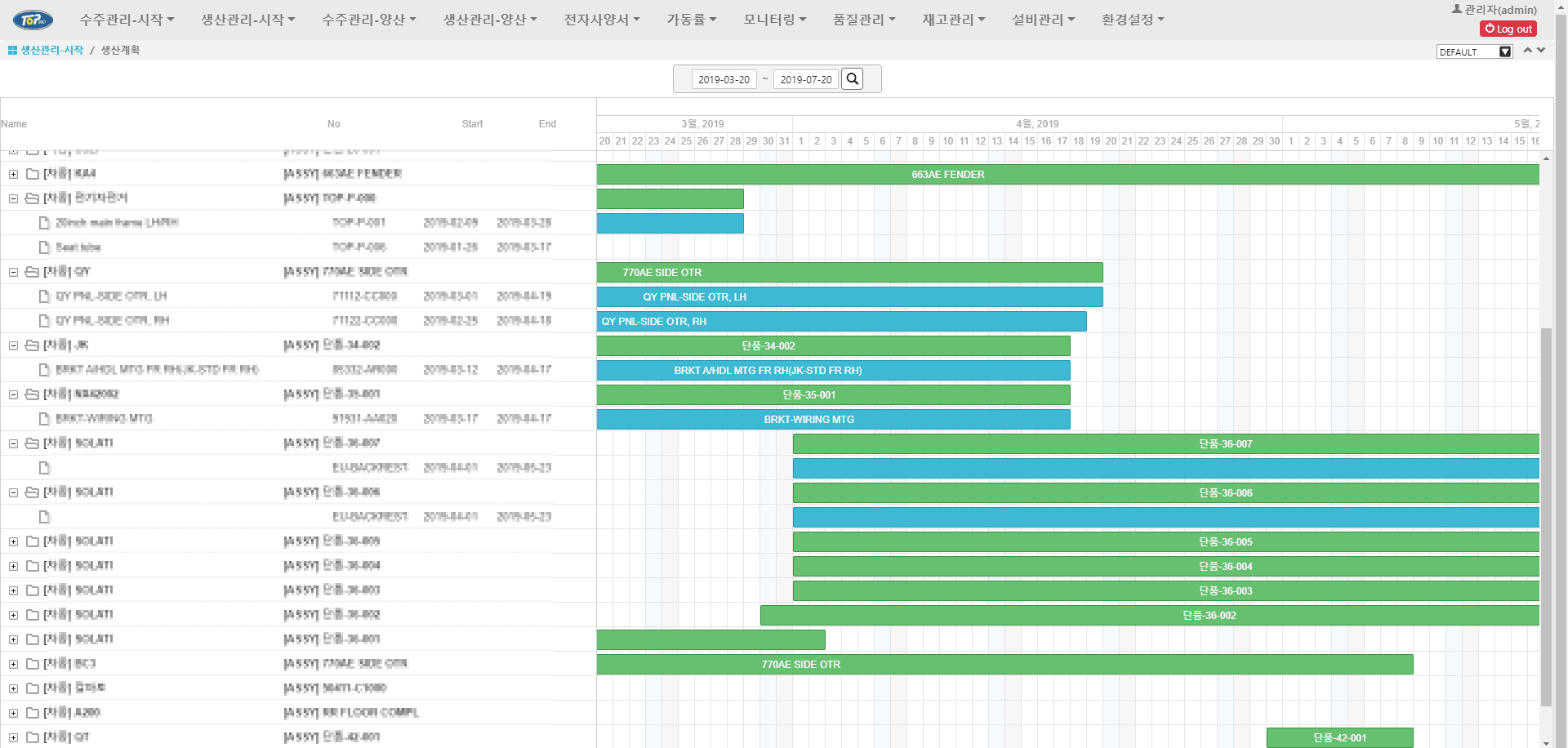Image resolution: width=1568 pixels, height=748 pixels.
Task: Click the breadcrumb grid icon before 생산관리-시작
Action: (11, 50)
